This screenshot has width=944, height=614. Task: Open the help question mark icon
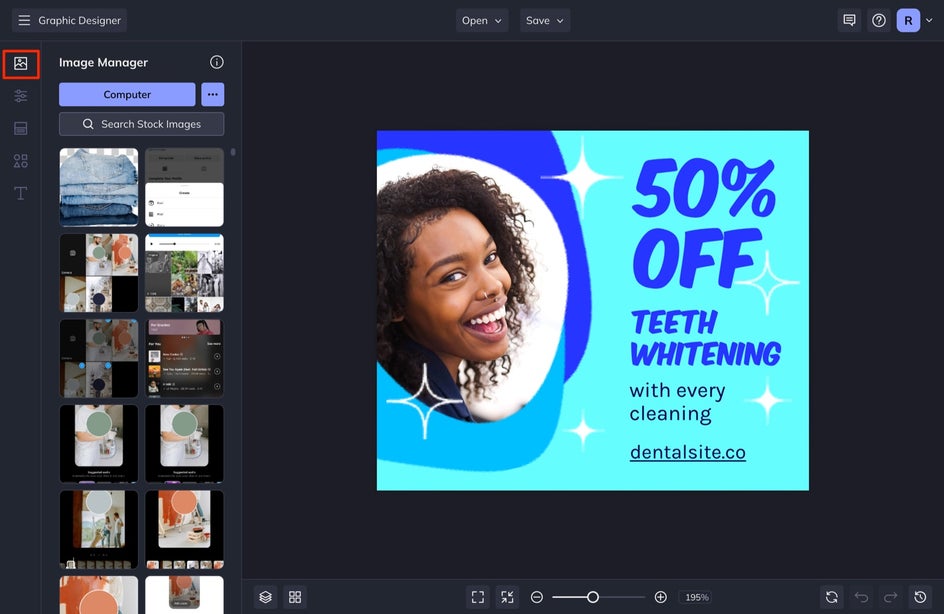[879, 20]
